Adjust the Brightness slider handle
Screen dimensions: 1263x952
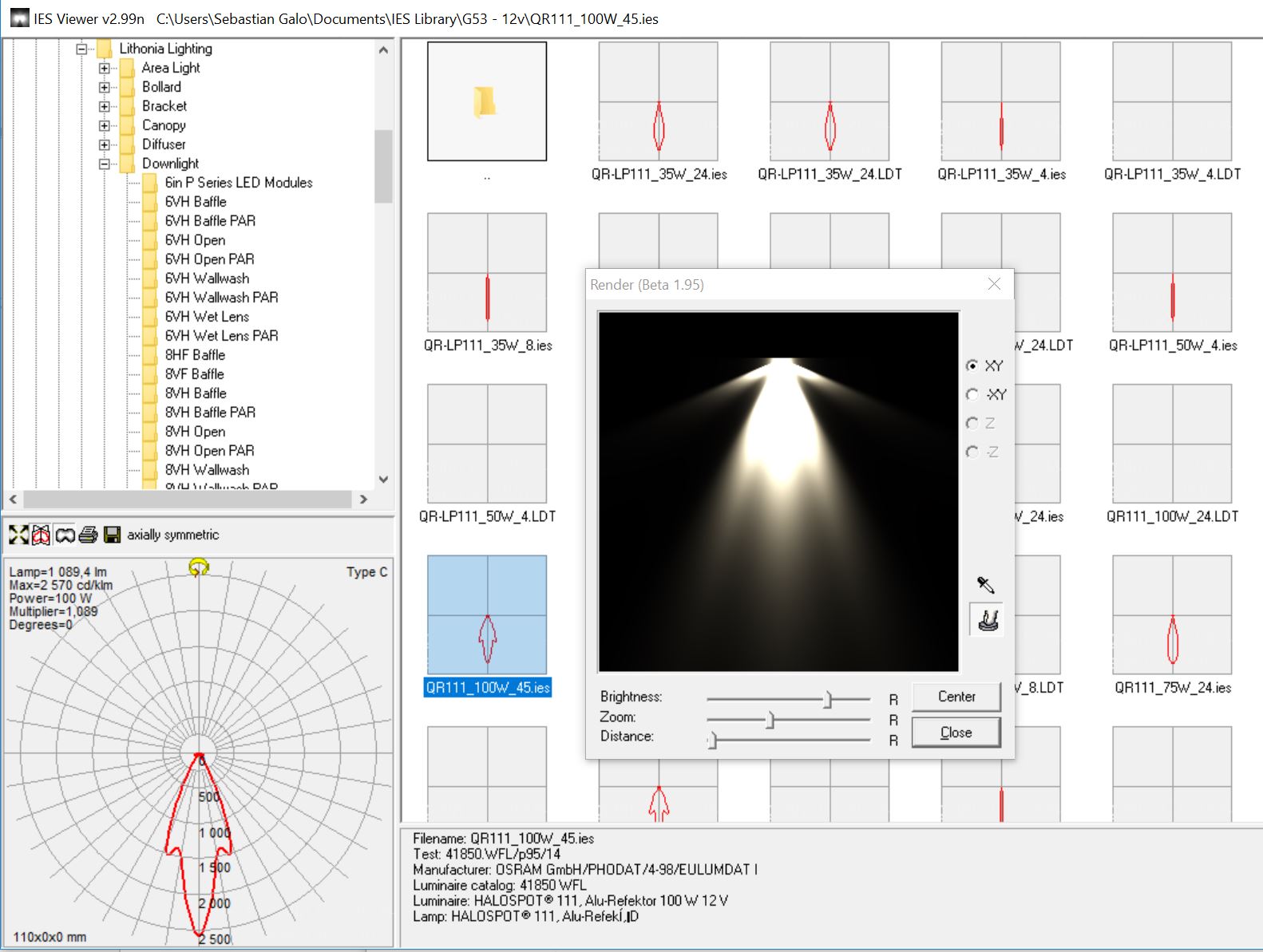pos(828,700)
